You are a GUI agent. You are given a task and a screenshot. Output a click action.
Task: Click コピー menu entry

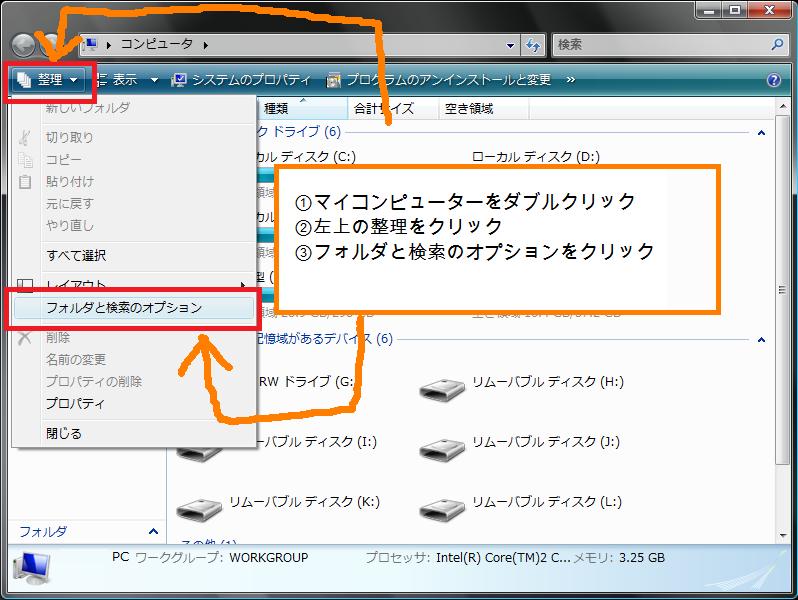coord(64,160)
